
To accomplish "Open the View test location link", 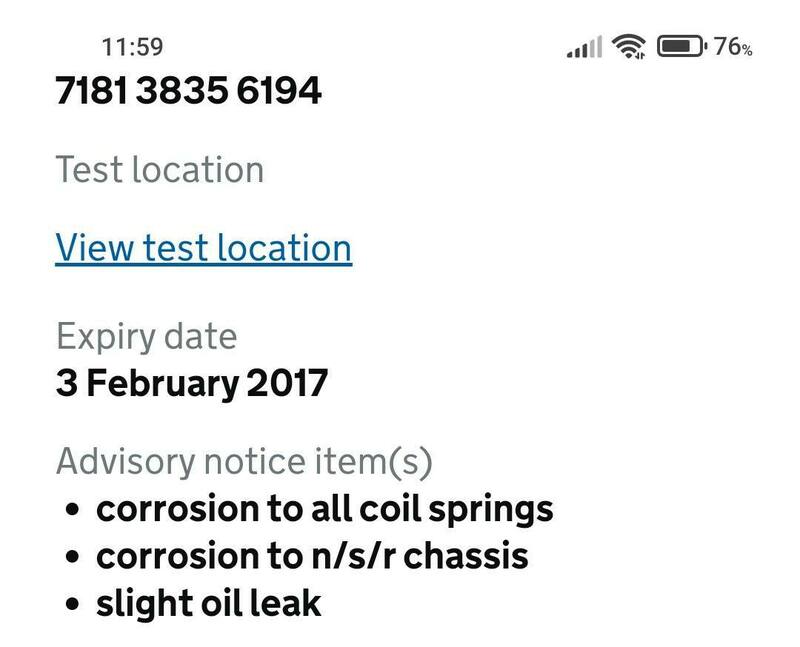I will 203,248.
